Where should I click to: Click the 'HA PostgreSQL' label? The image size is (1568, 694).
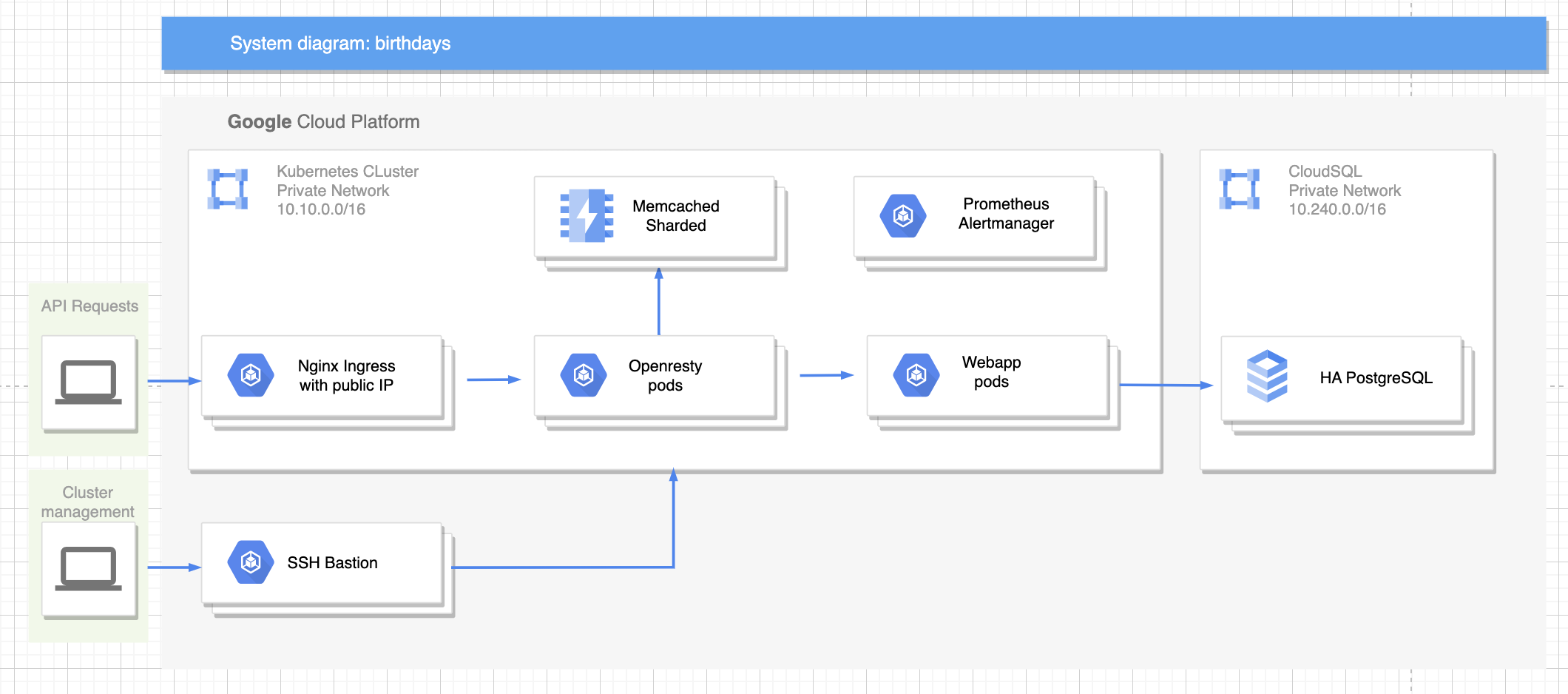click(1376, 378)
